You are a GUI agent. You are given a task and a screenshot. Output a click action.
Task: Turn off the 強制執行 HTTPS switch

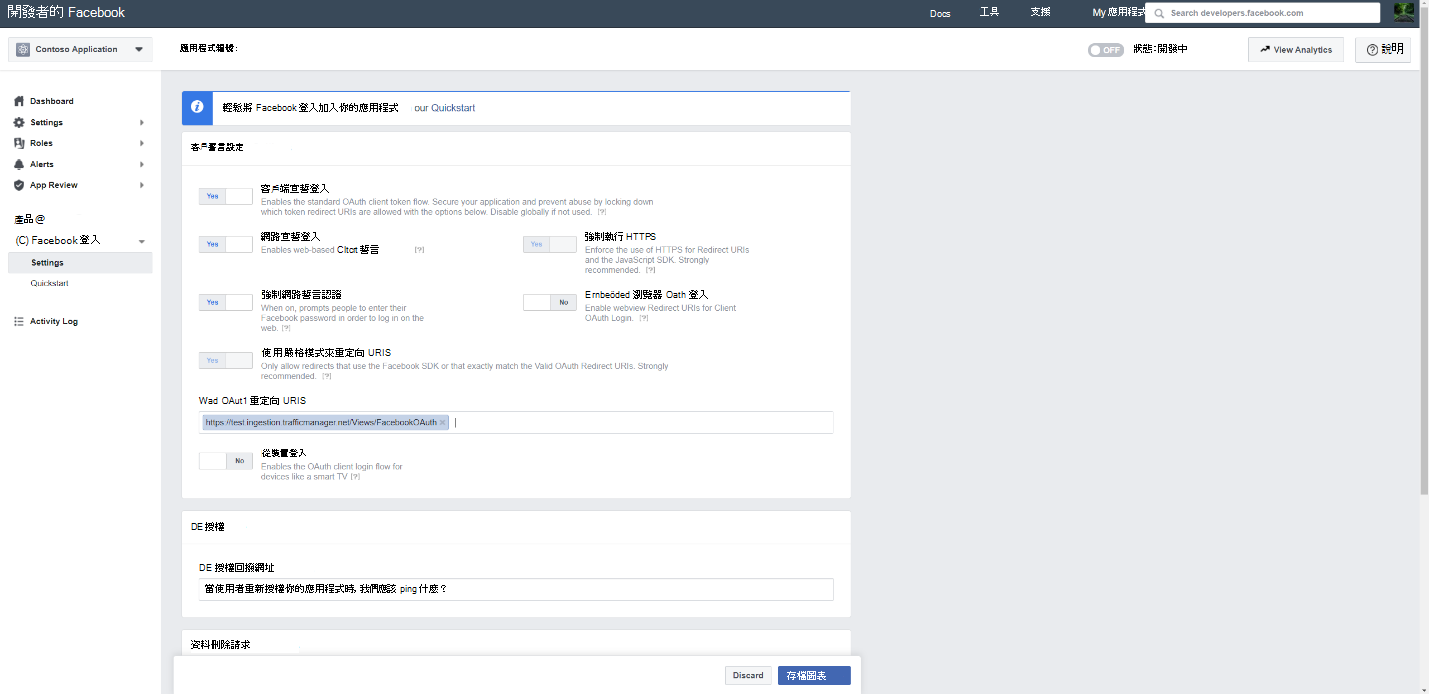tap(549, 244)
